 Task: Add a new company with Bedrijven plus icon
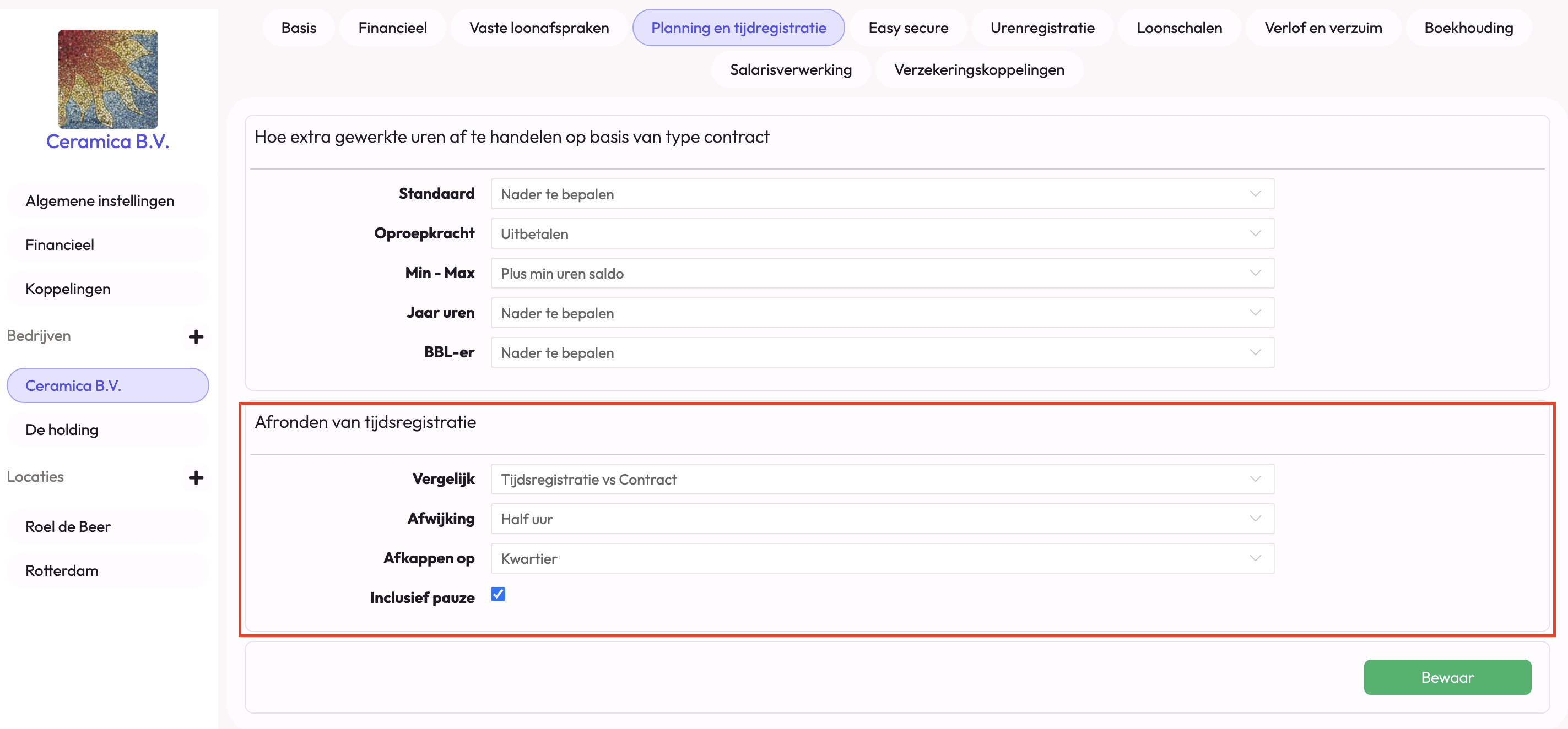coord(196,336)
